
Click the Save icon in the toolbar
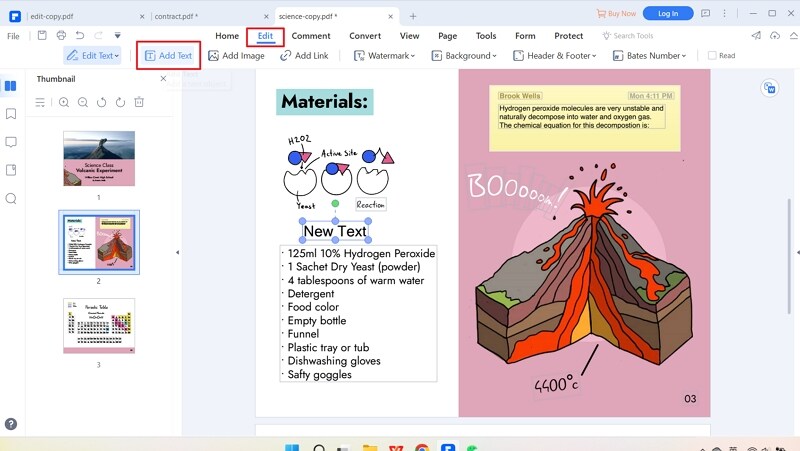click(42, 35)
